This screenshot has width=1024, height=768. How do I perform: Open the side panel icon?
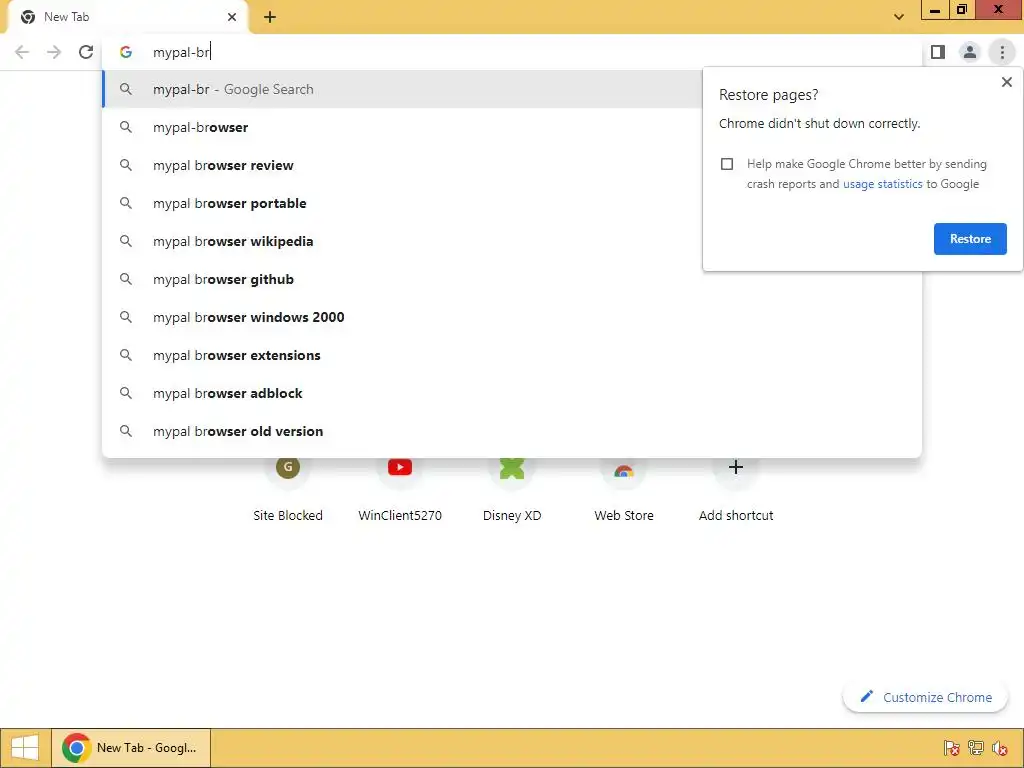click(938, 52)
